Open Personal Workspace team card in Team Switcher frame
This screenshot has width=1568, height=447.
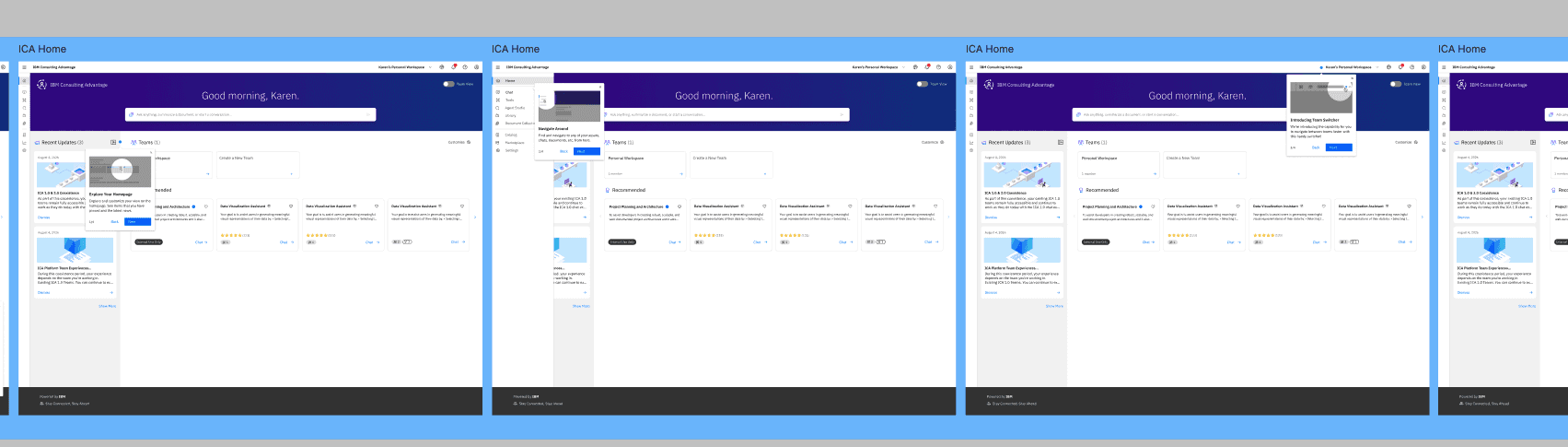click(x=1119, y=165)
